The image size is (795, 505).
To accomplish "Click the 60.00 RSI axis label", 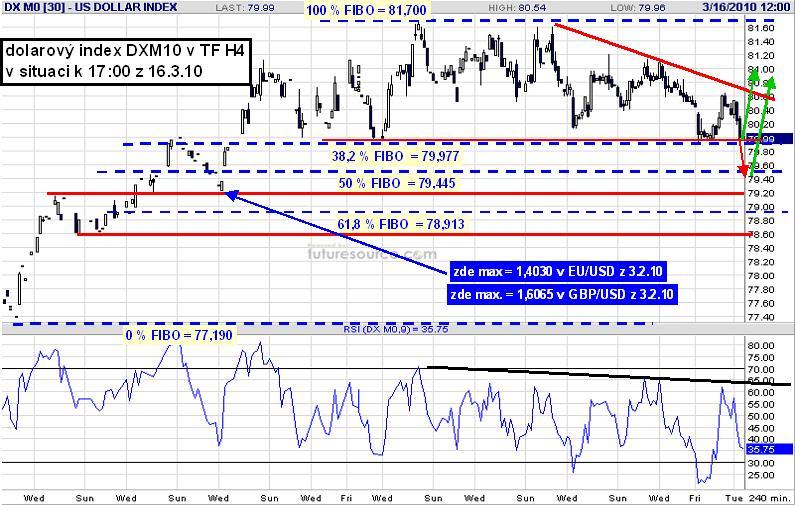I will point(761,392).
